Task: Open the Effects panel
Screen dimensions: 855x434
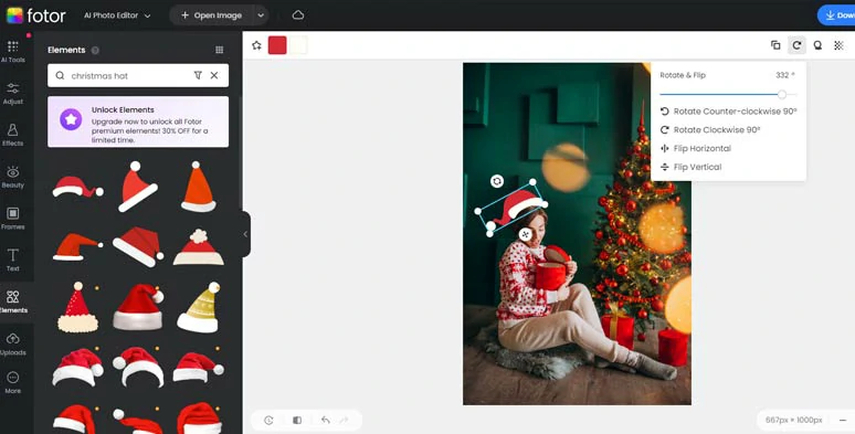Action: click(13, 135)
